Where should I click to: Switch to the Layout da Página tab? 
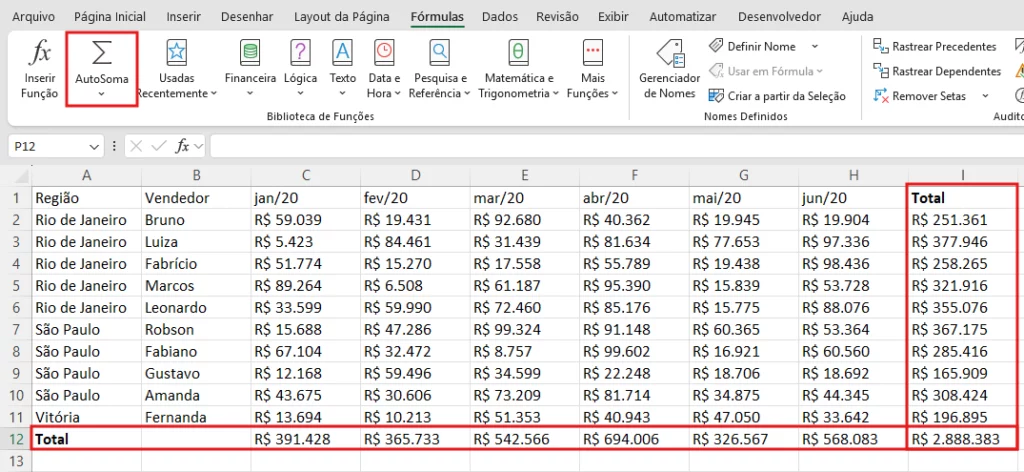tap(342, 17)
